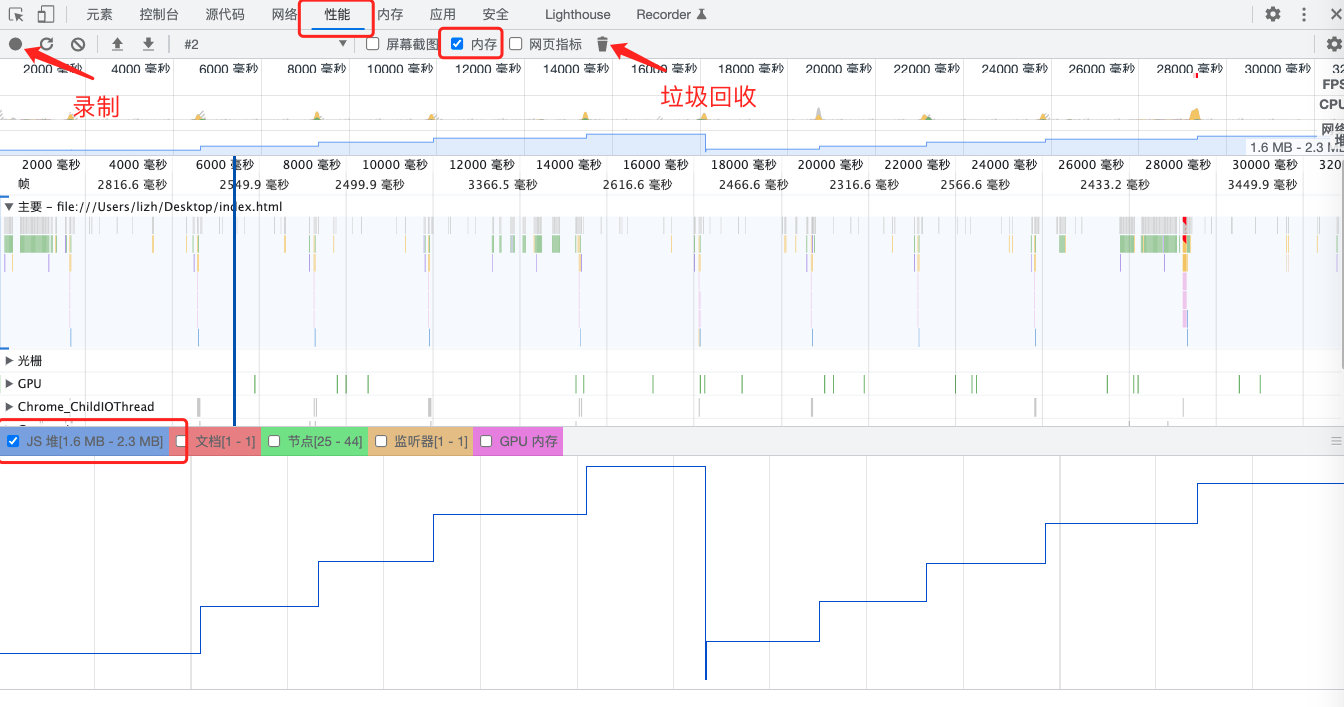This screenshot has width=1344, height=707.
Task: Load a profile with the upload arrow
Action: pos(117,44)
